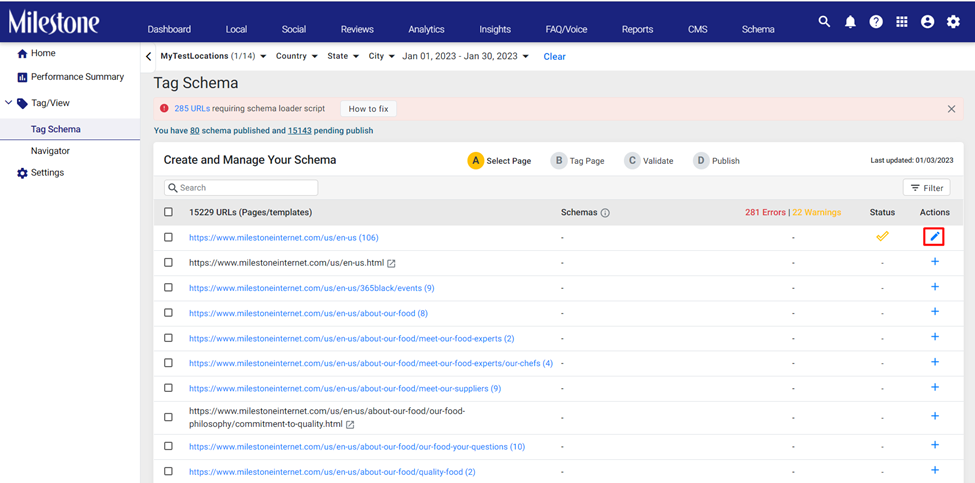Click the Milestone logo
Image resolution: width=975 pixels, height=483 pixels.
pyautogui.click(x=53, y=22)
